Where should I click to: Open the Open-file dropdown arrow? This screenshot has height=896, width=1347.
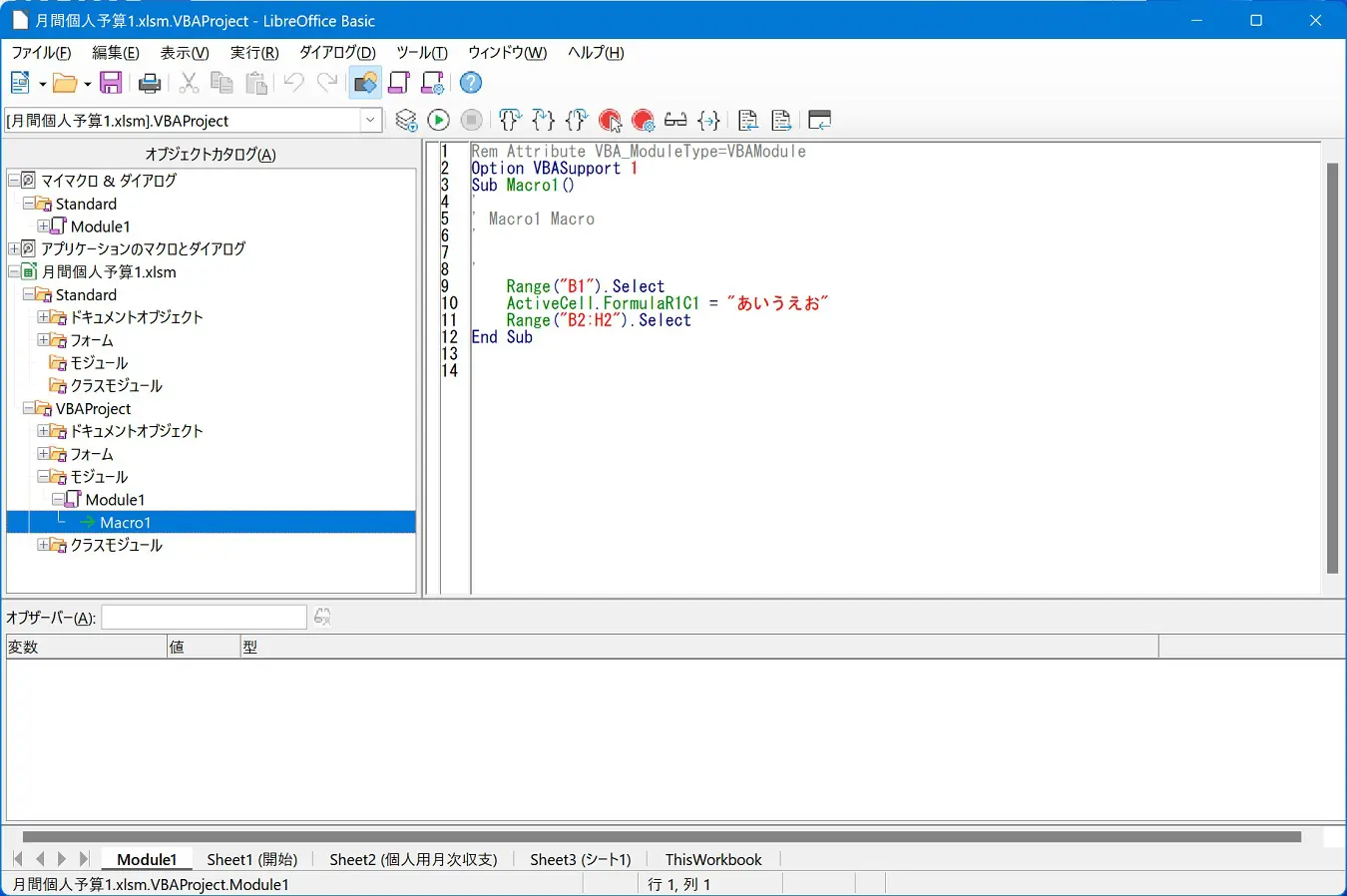pos(87,84)
